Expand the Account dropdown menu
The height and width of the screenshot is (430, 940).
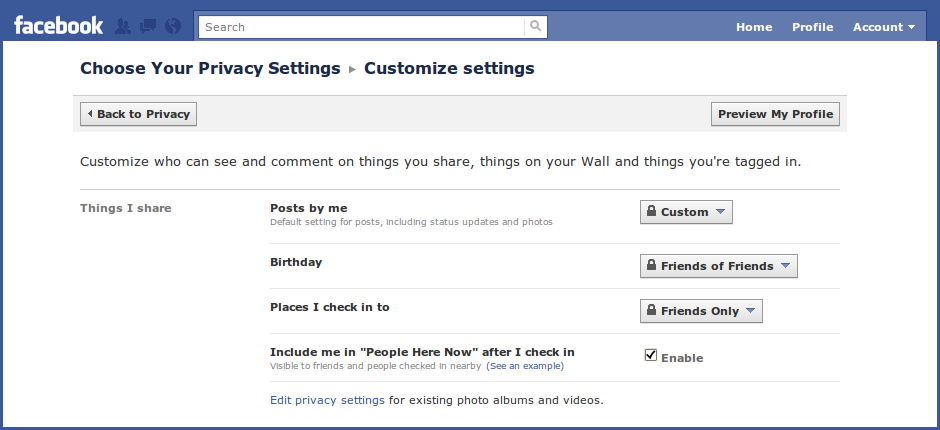pyautogui.click(x=883, y=27)
